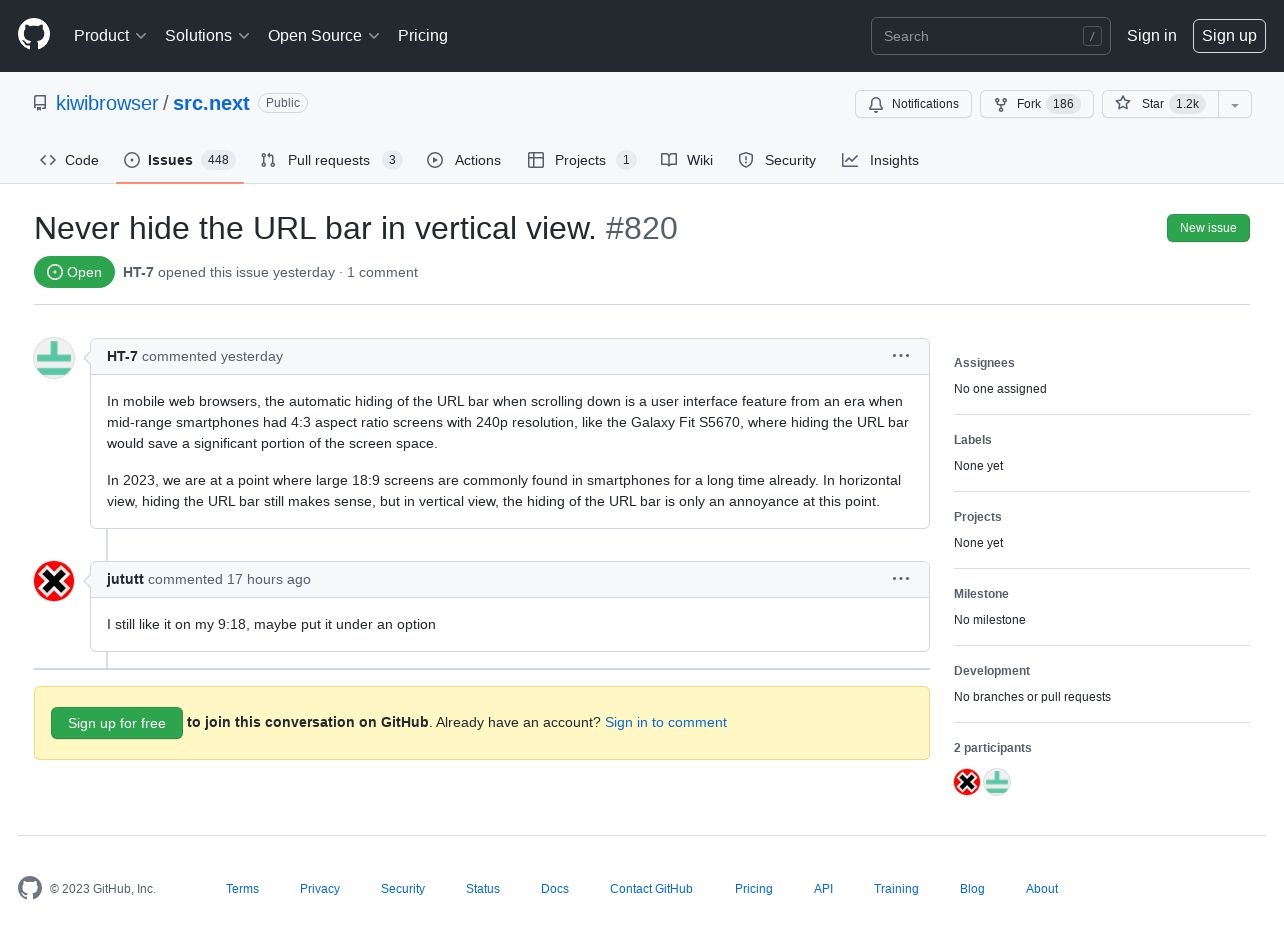Click the Milestone sidebar heading

pyautogui.click(x=981, y=594)
